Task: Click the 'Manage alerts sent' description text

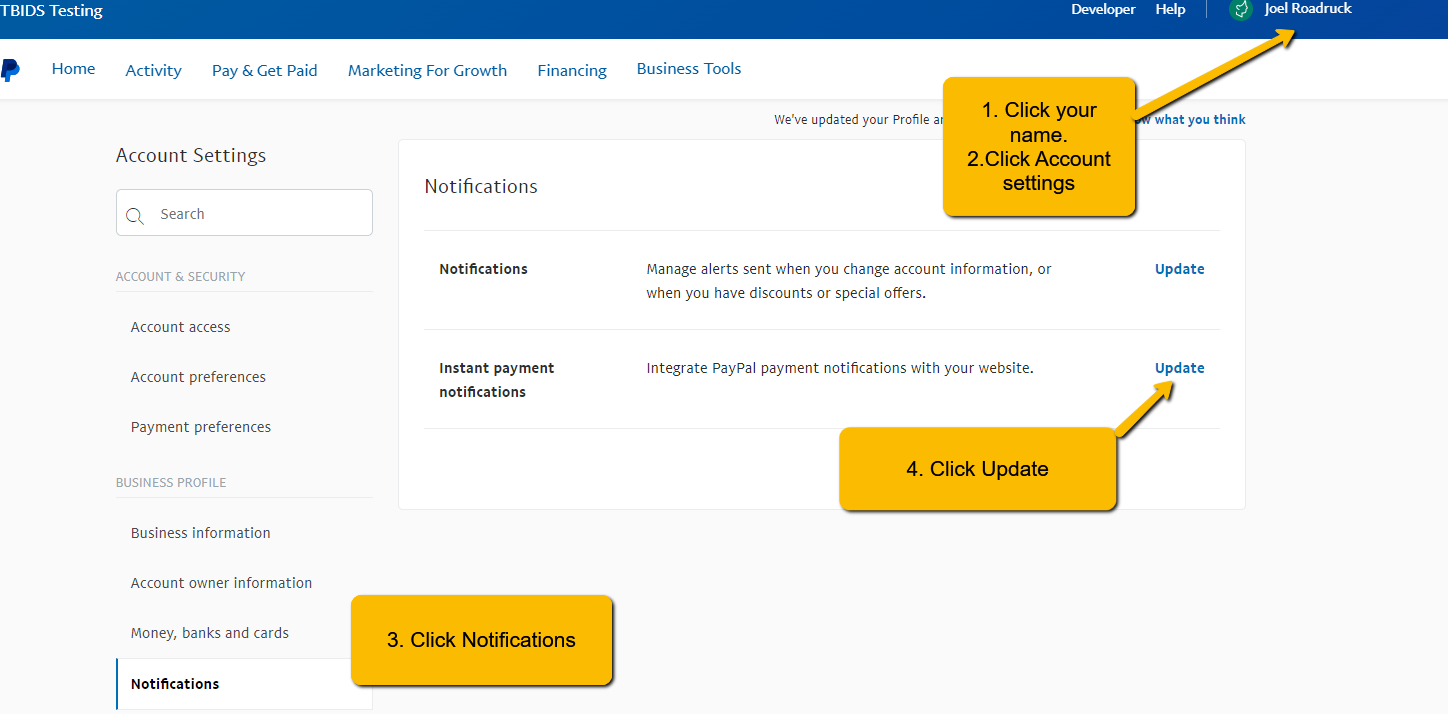Action: [x=849, y=281]
